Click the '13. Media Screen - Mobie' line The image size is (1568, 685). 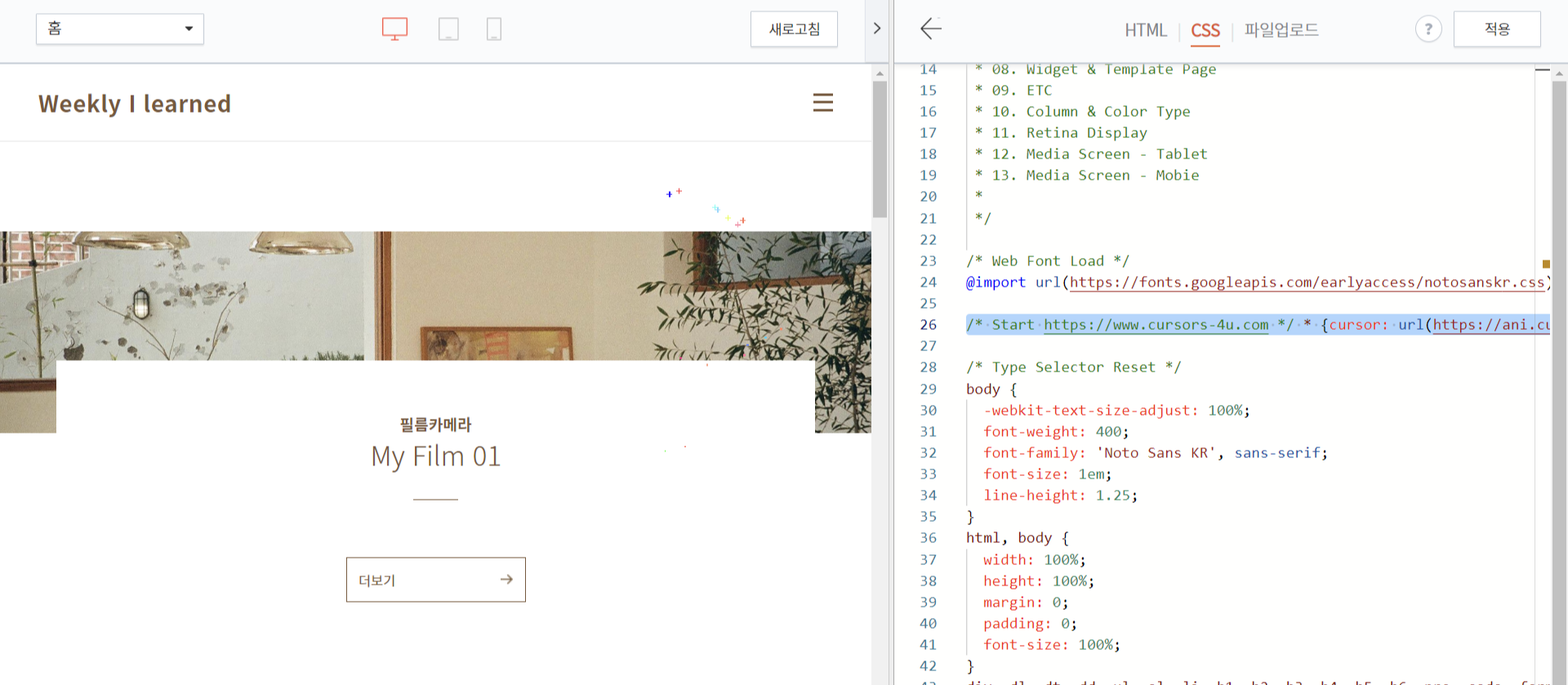pyautogui.click(x=1087, y=176)
